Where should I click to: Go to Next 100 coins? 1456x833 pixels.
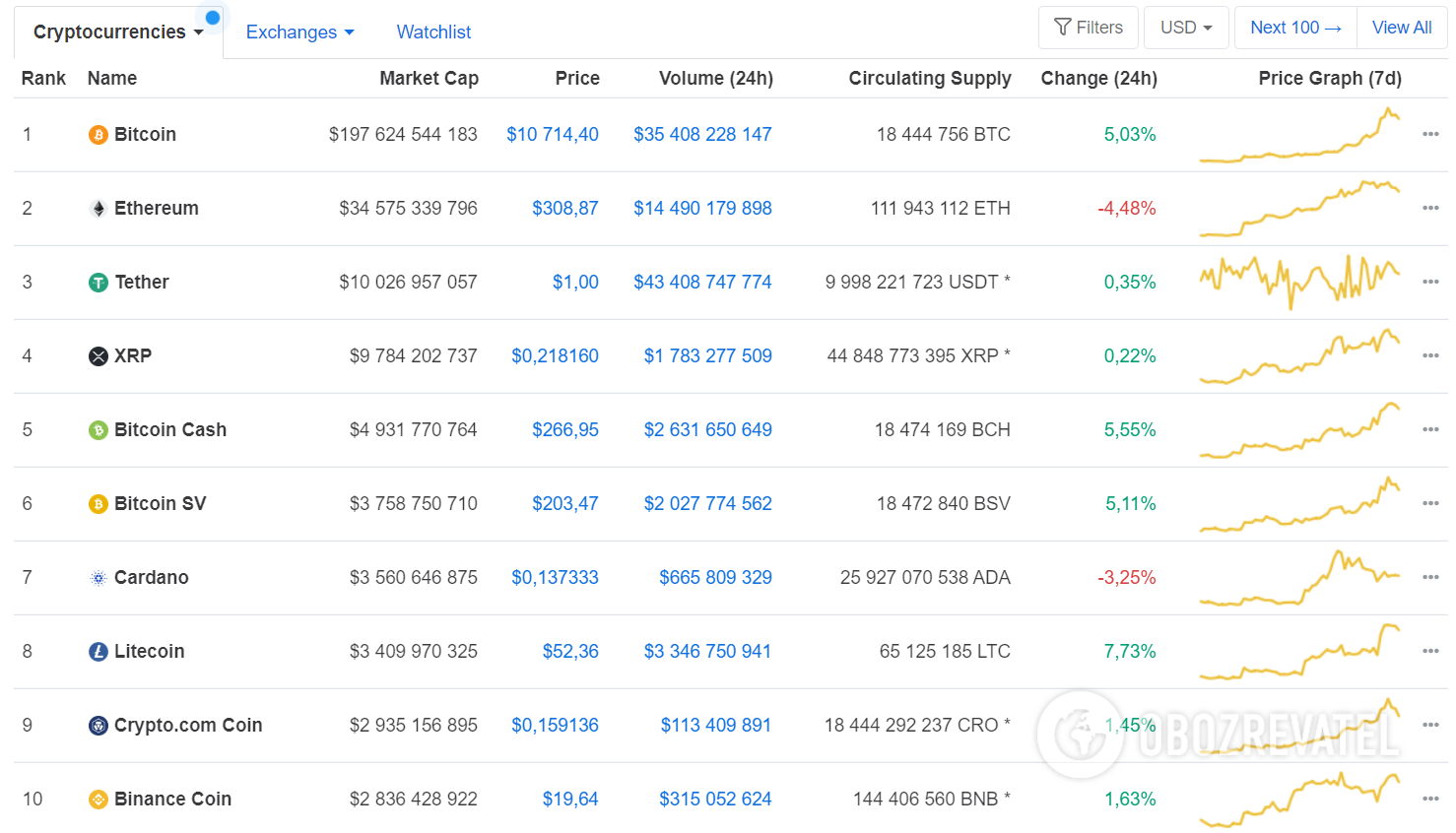[x=1295, y=28]
